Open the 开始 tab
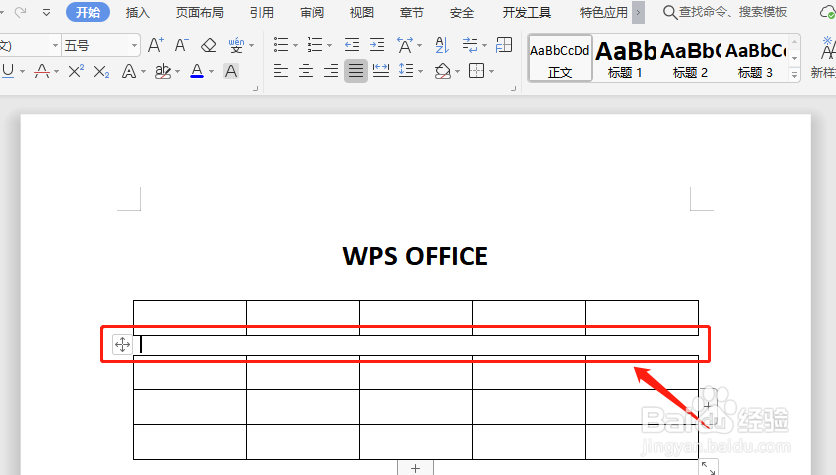The height and width of the screenshot is (475, 836). click(x=88, y=12)
